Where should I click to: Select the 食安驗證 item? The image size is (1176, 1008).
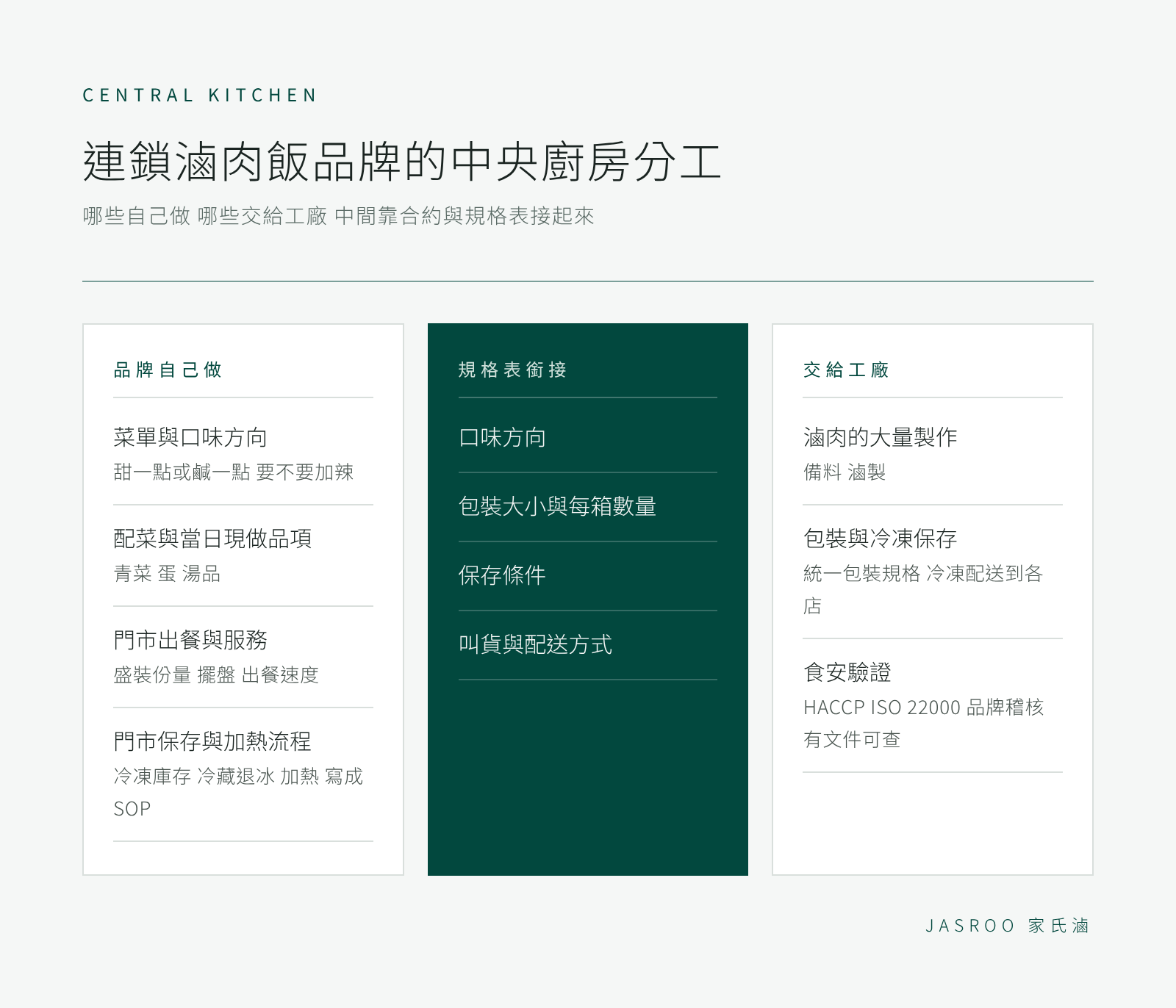coord(847,673)
